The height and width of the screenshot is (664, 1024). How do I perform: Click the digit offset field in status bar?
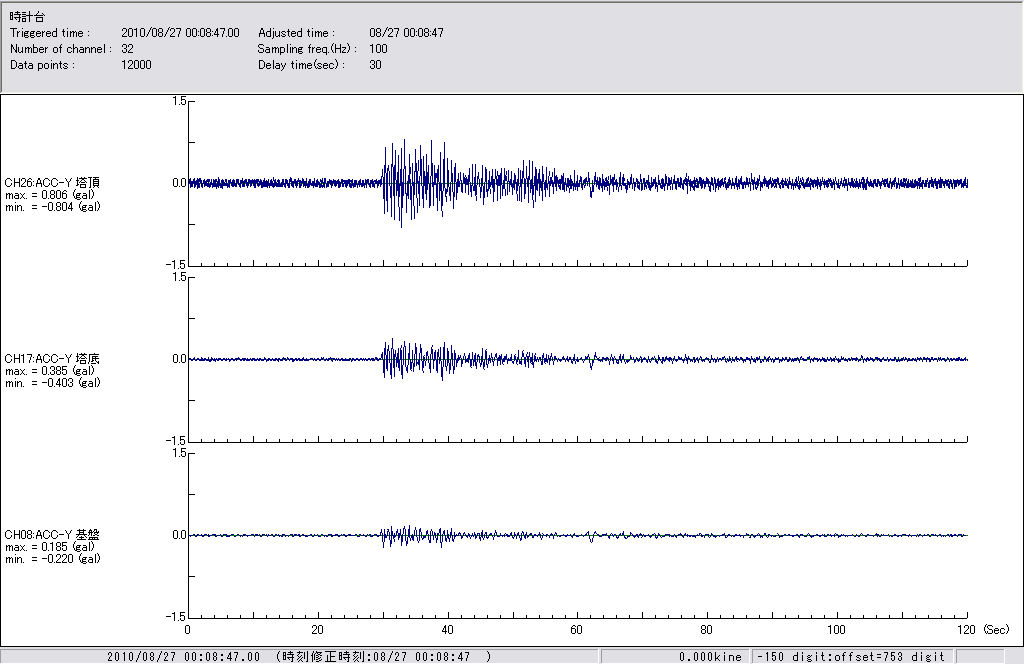point(849,657)
